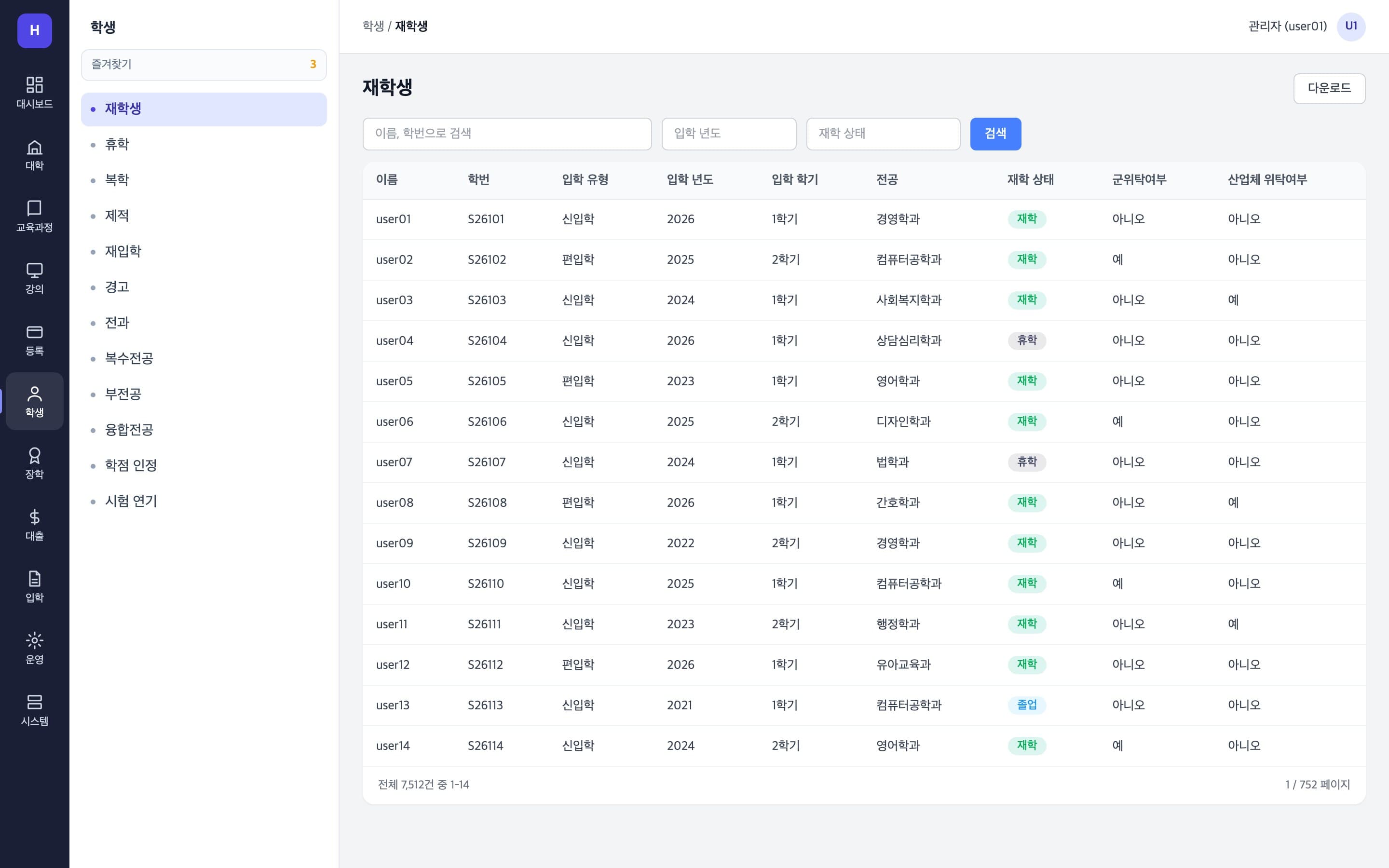Select the 학생 student icon
Image resolution: width=1389 pixels, height=868 pixels.
34,401
